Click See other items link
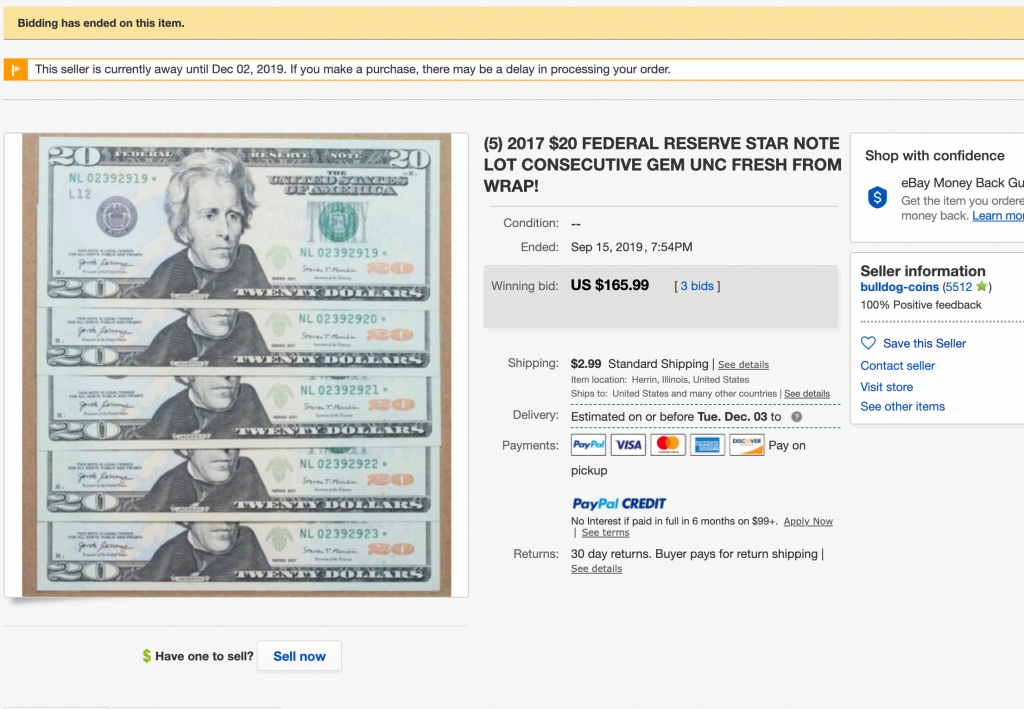Image resolution: width=1024 pixels, height=709 pixels. click(902, 407)
